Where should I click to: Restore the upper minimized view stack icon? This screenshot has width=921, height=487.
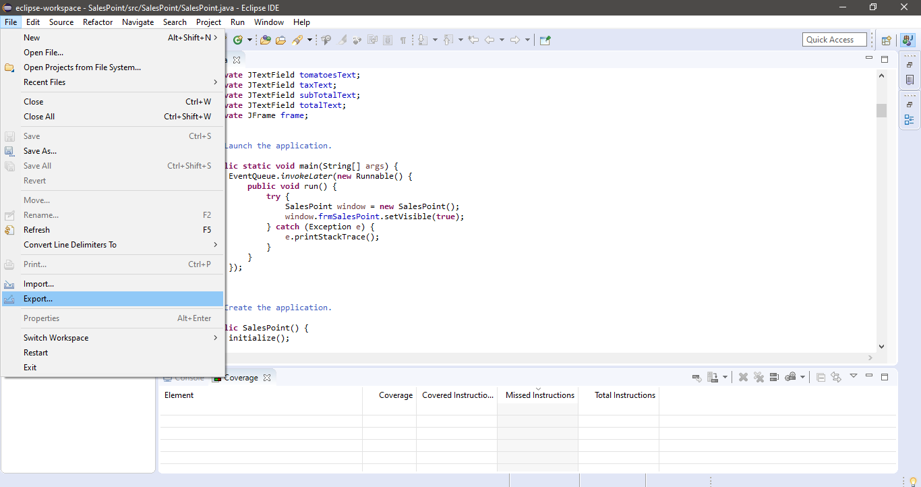tap(909, 65)
